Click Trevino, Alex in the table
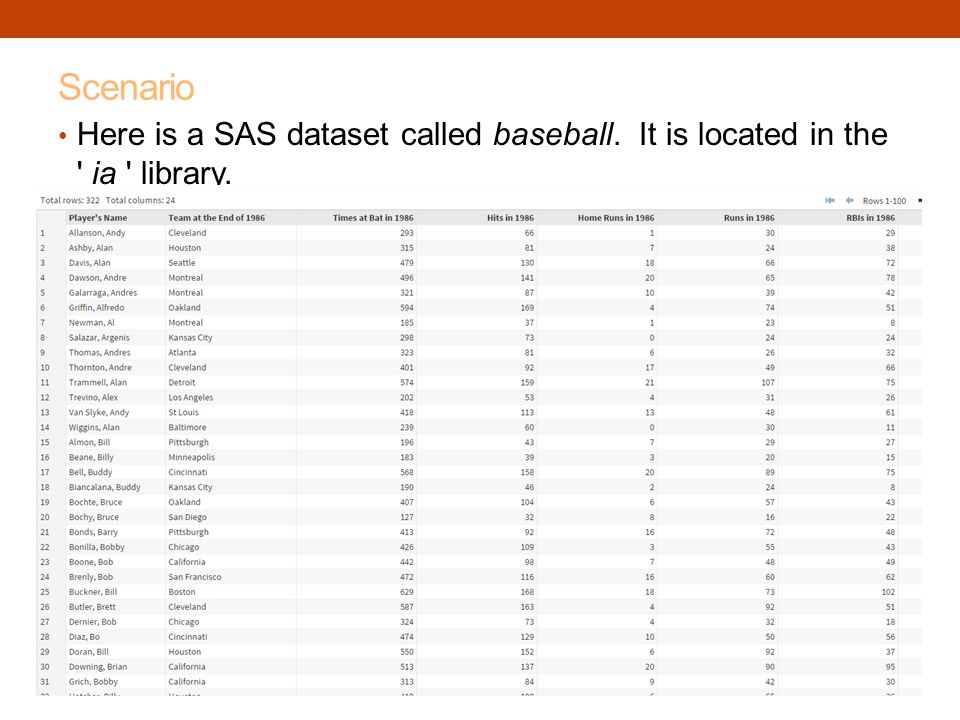 point(93,397)
